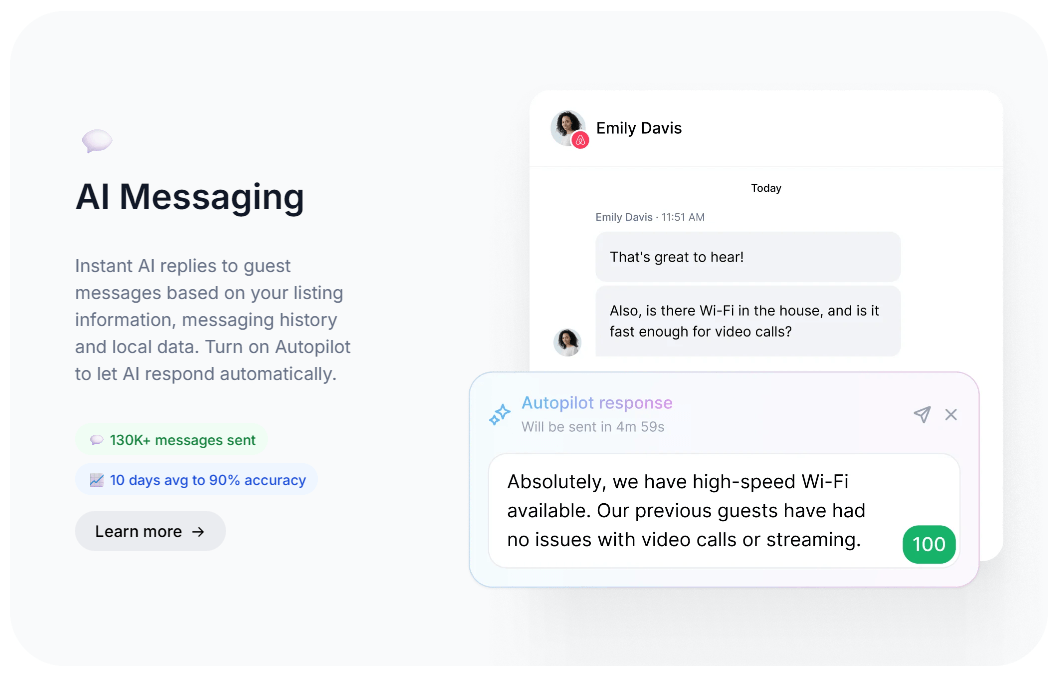Click the green 100 score badge
This screenshot has width=1058, height=677.
click(x=929, y=544)
